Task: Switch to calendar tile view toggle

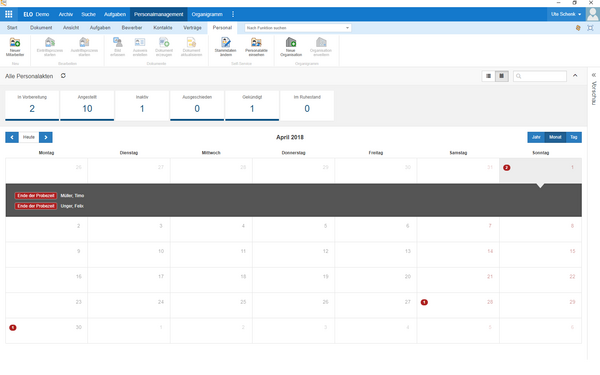Action: click(x=502, y=76)
